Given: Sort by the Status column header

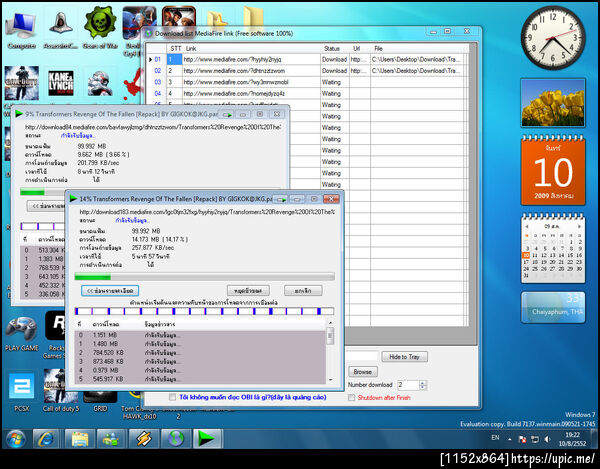Looking at the screenshot, I should click(334, 49).
